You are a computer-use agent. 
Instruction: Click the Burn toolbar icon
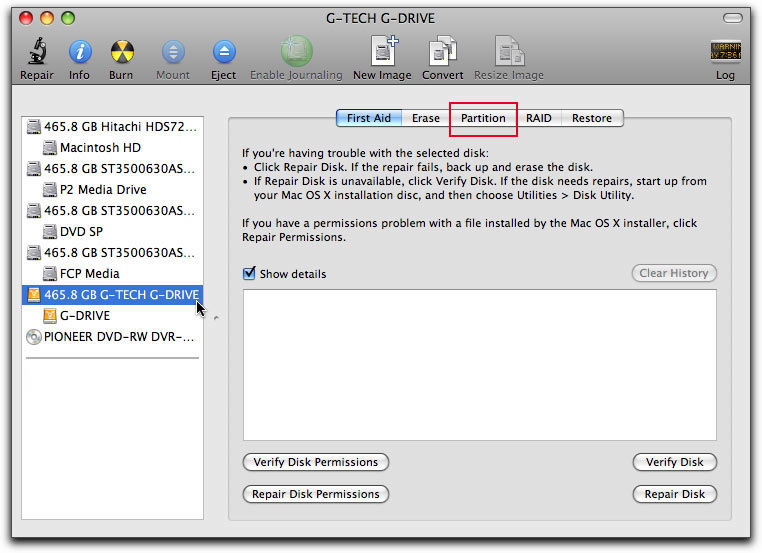point(121,52)
